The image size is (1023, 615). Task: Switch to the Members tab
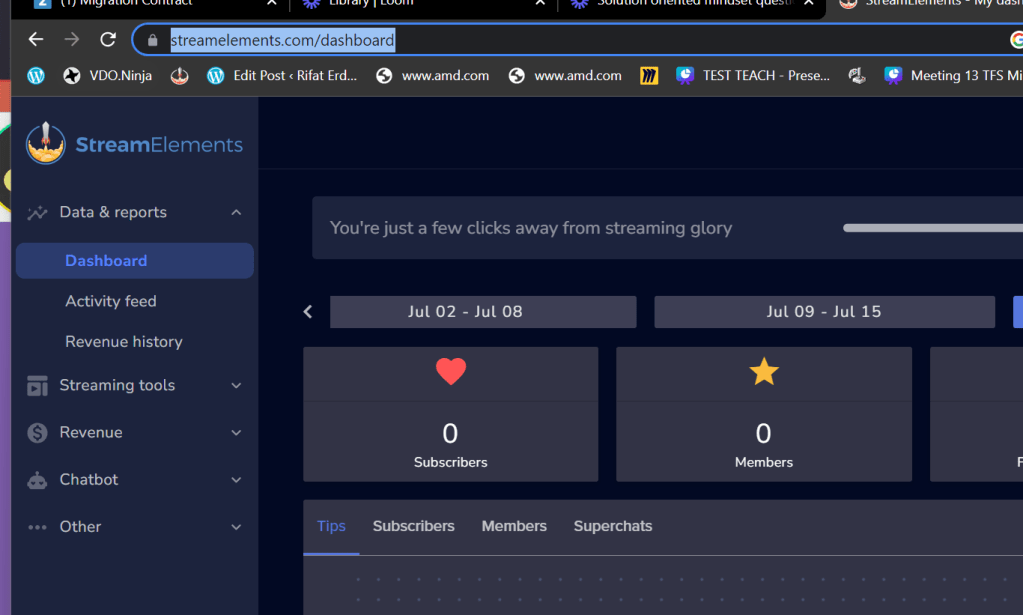pyautogui.click(x=514, y=526)
